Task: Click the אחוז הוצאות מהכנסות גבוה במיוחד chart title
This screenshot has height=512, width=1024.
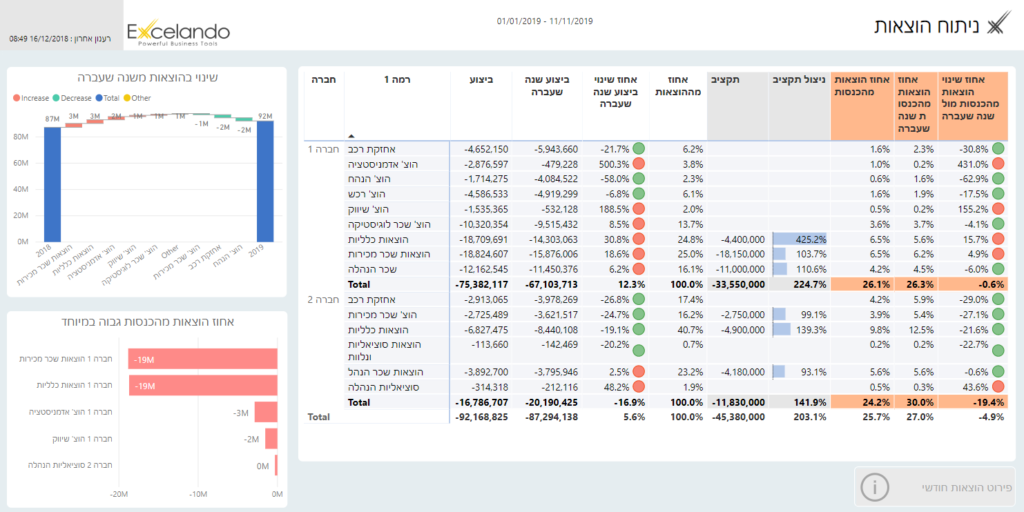Action: (148, 321)
